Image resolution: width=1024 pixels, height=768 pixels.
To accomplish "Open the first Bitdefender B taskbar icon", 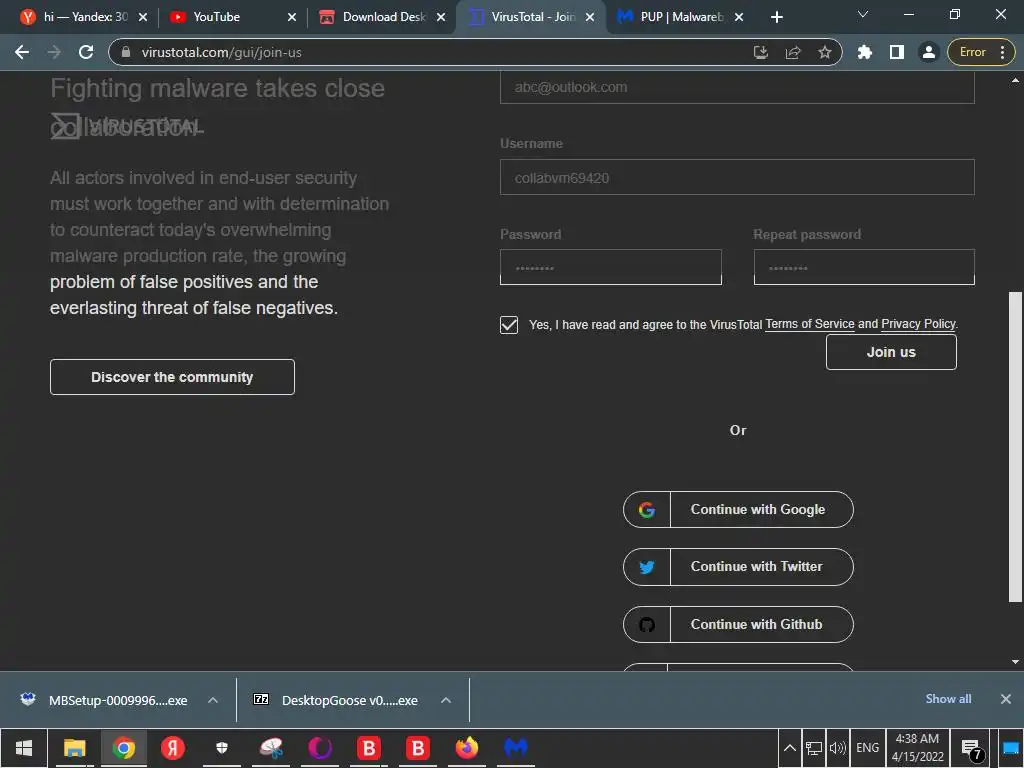I will (369, 748).
